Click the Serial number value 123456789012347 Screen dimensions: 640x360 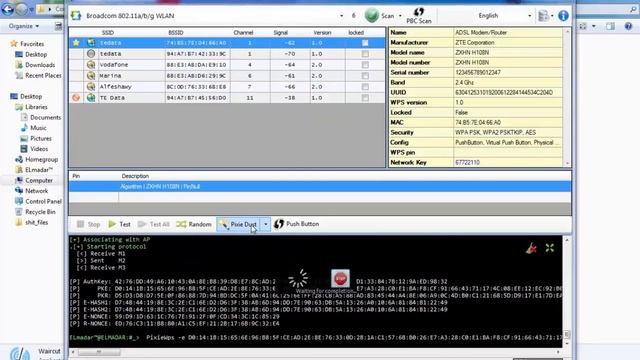[478, 72]
